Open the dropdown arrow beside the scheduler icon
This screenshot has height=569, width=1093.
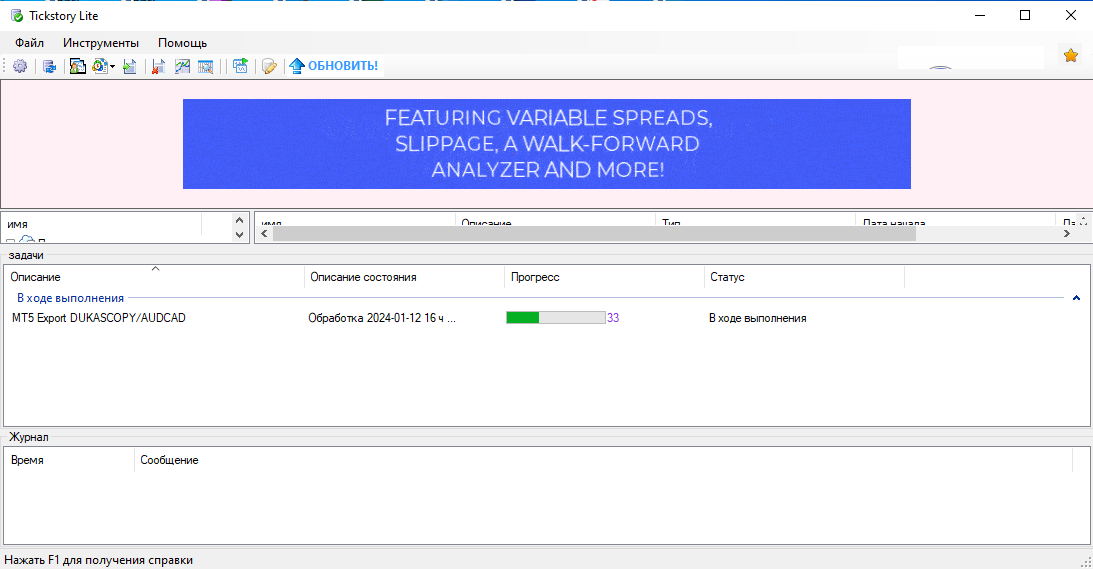[x=112, y=67]
